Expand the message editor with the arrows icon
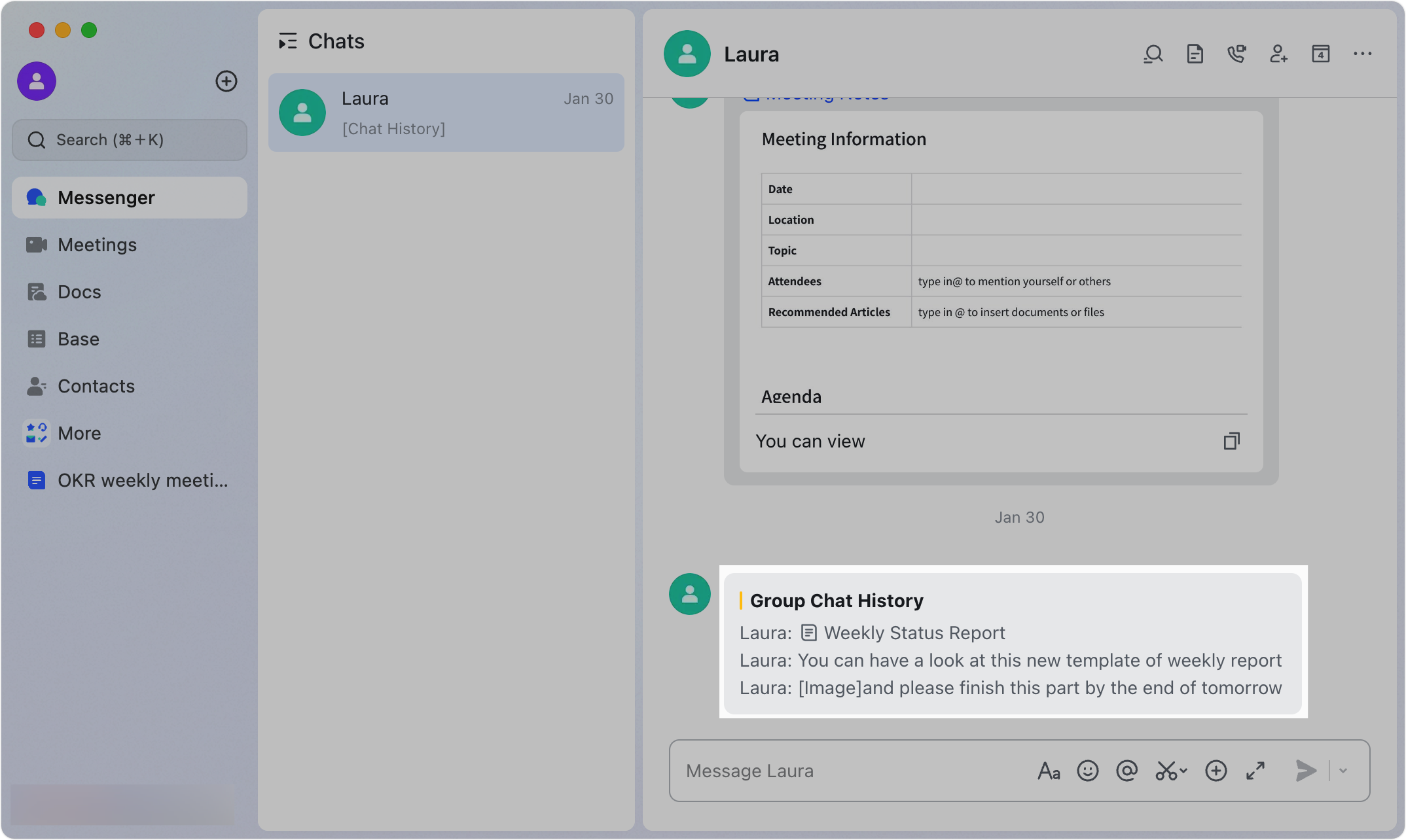Viewport: 1406px width, 840px height. (x=1255, y=771)
